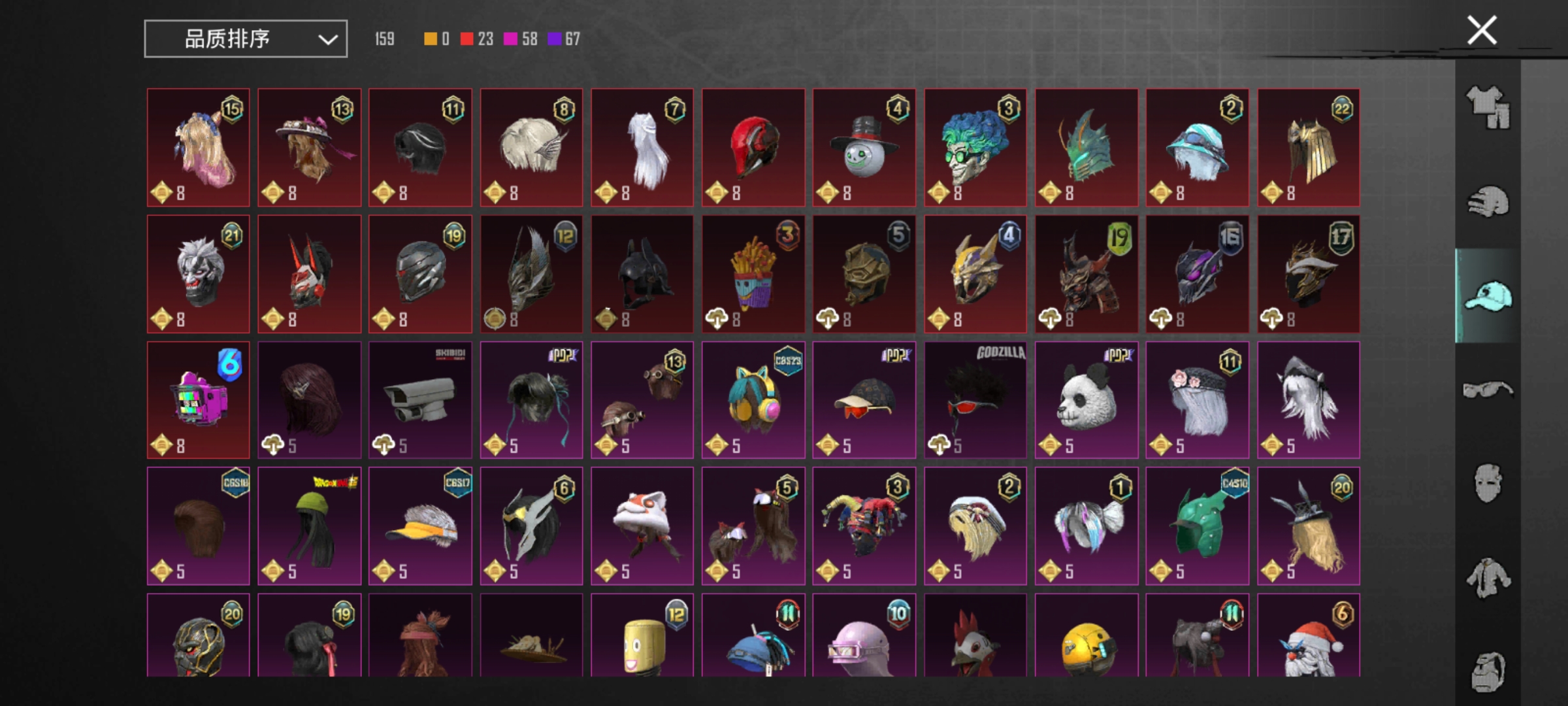
Task: Select the helmet category icon in sidebar
Action: (1488, 201)
